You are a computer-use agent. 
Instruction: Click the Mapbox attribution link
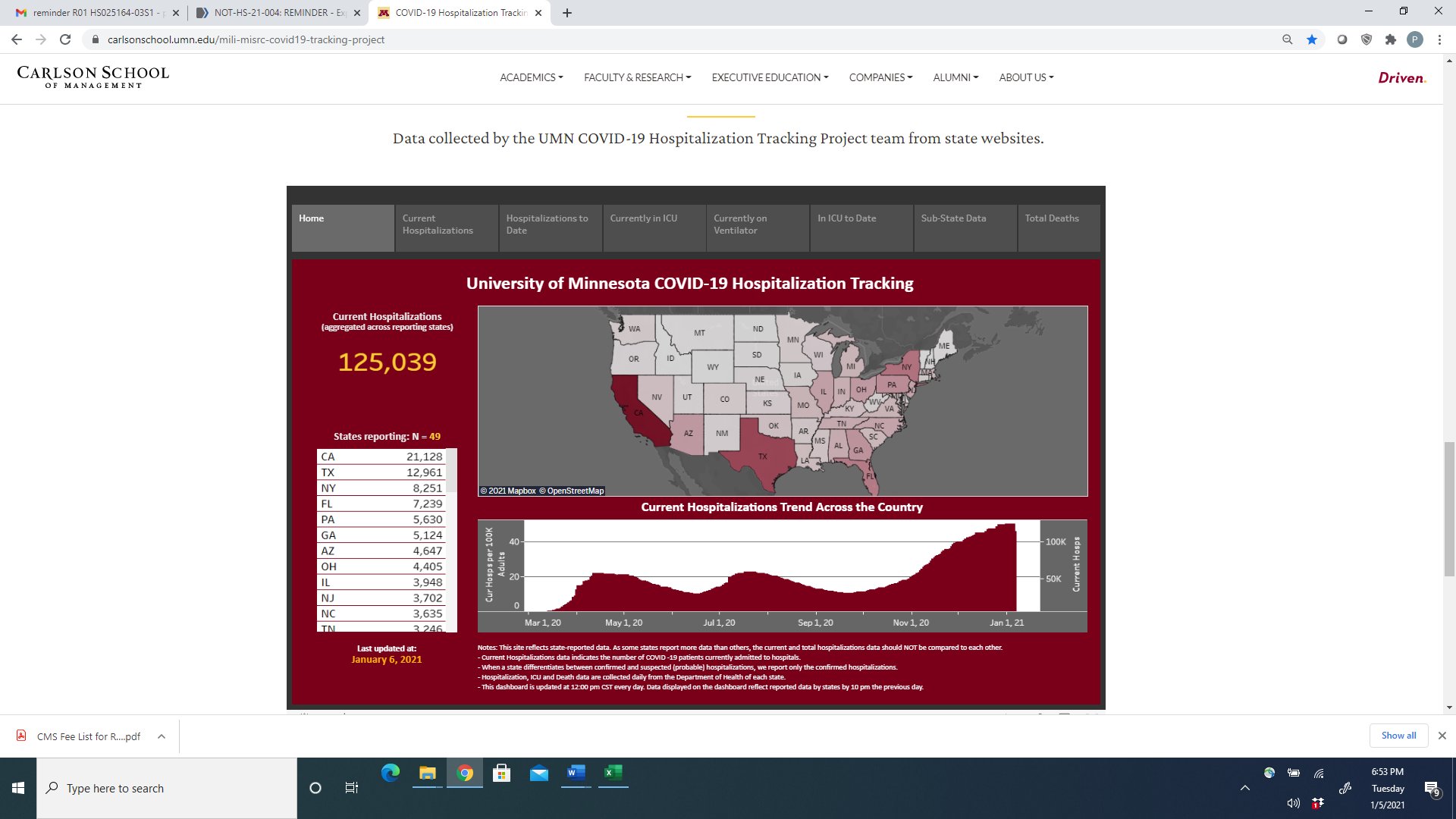508,491
